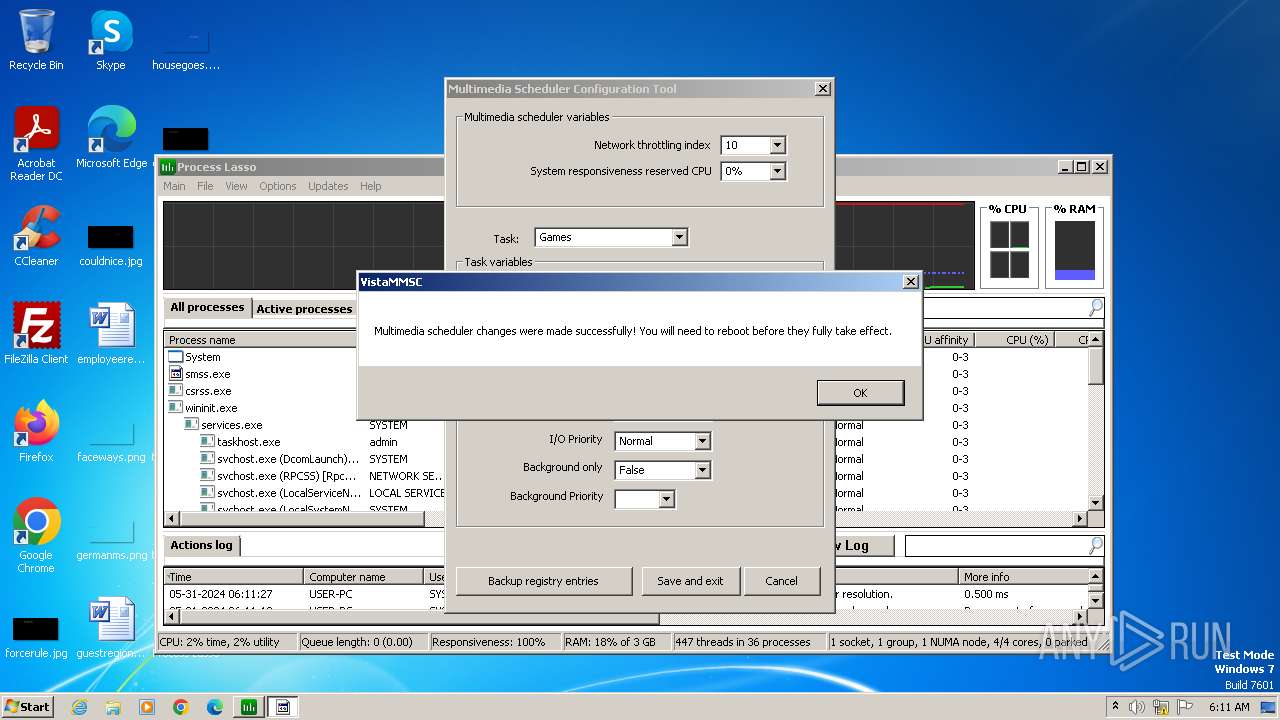The image size is (1280, 720).
Task: Select the employeere Word document icon
Action: (111, 334)
